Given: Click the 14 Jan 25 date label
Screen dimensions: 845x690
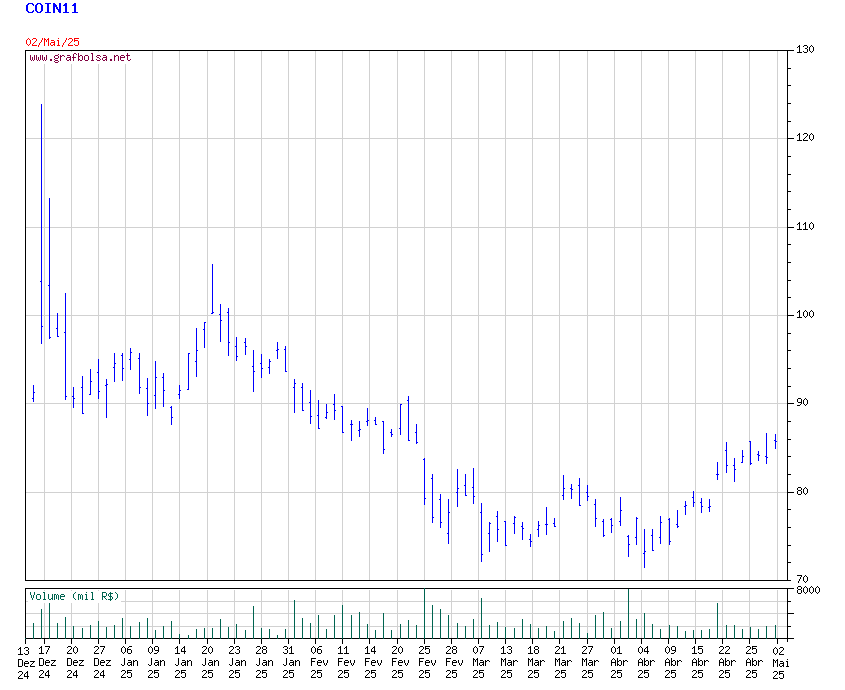Looking at the screenshot, I should pyautogui.click(x=181, y=663).
